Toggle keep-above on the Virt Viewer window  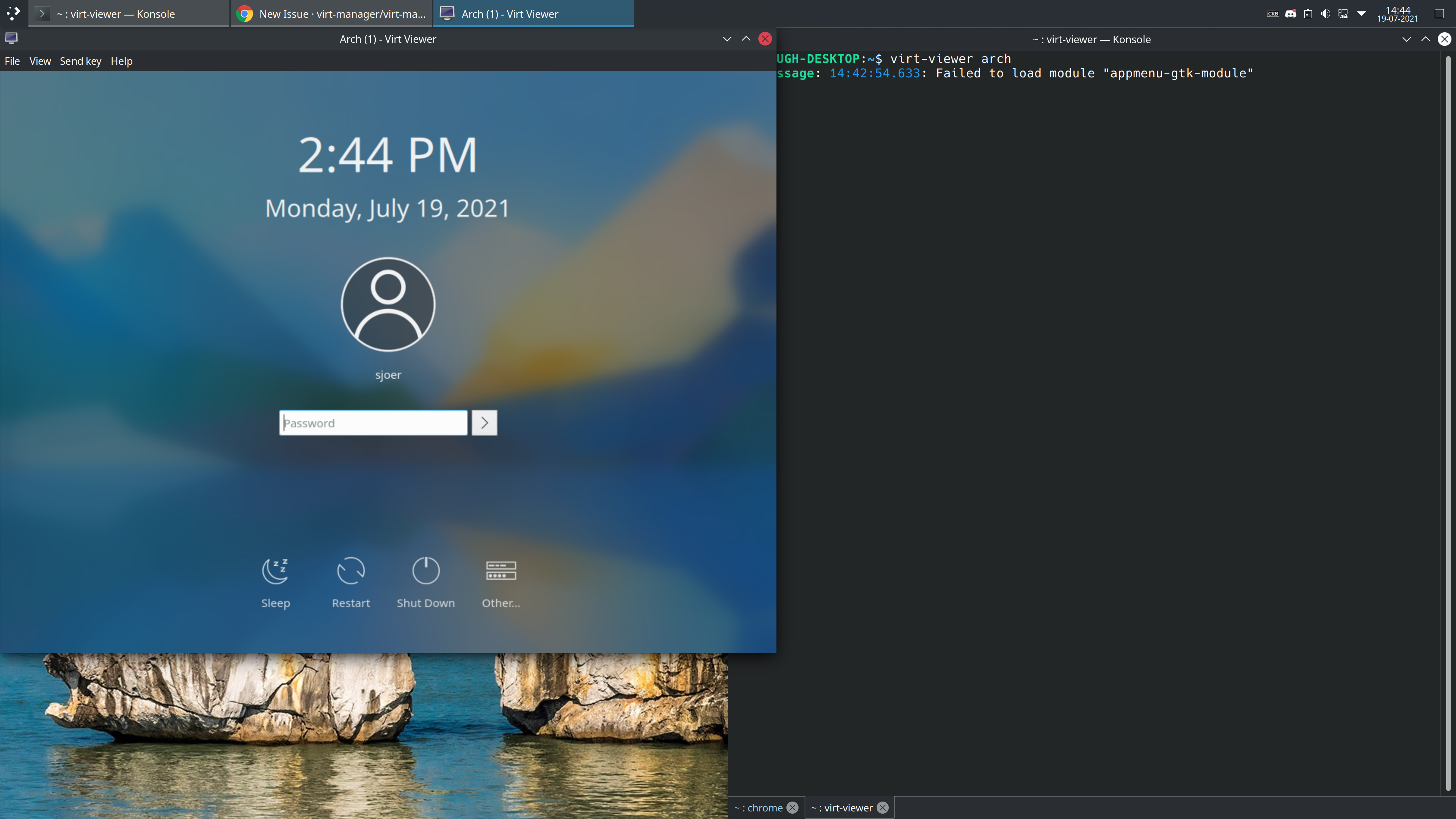tap(745, 38)
